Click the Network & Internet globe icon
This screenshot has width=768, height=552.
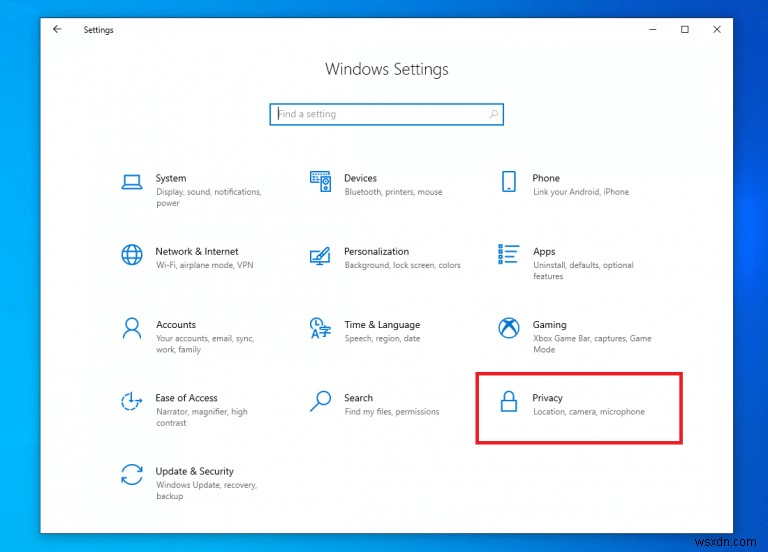pyautogui.click(x=132, y=255)
